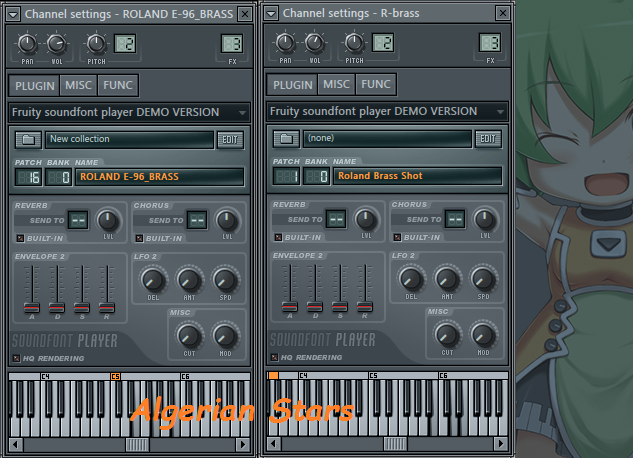Click keyboard scroll right arrow in R-brass window

click(501, 444)
